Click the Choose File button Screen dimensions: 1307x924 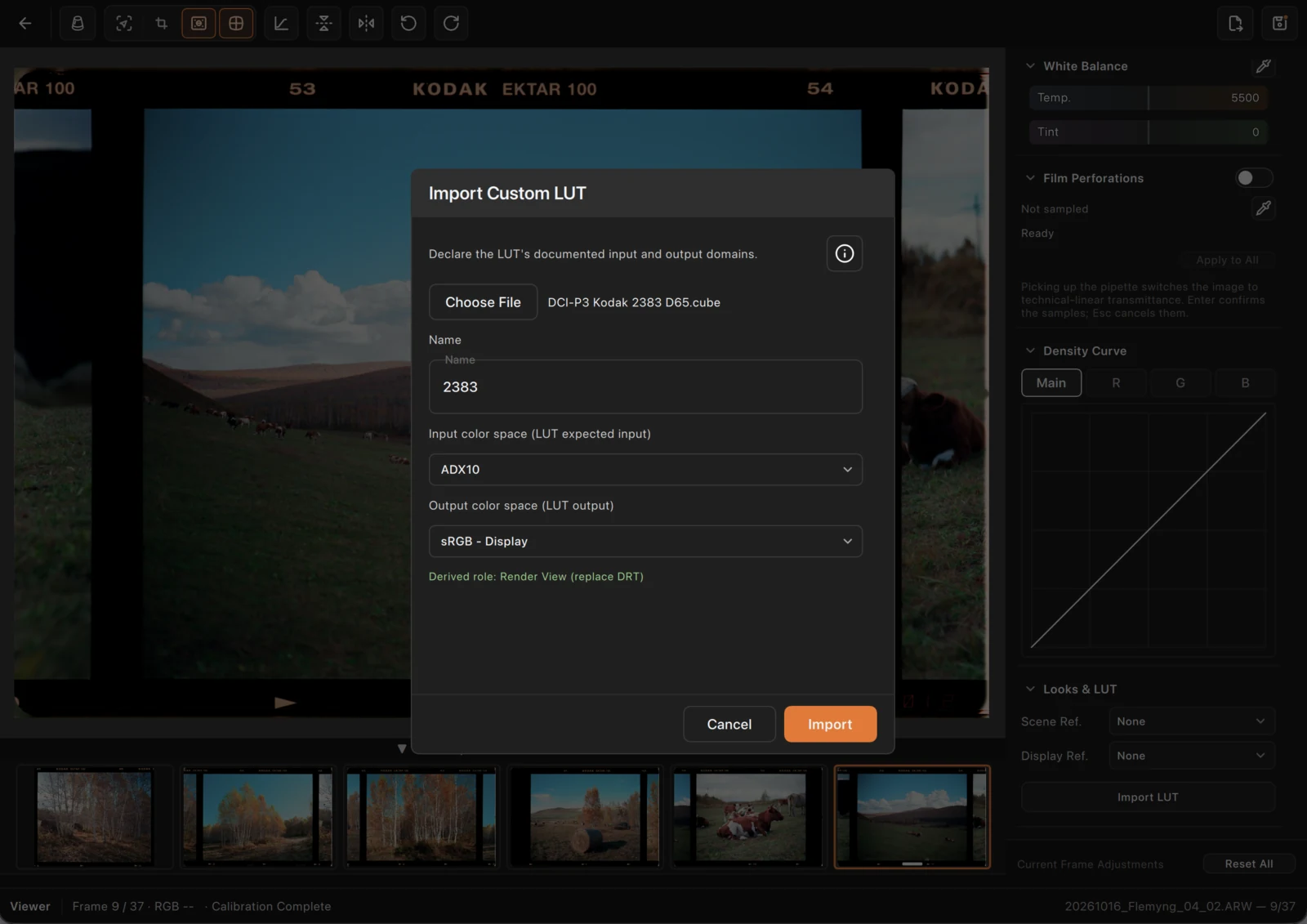[x=483, y=302]
